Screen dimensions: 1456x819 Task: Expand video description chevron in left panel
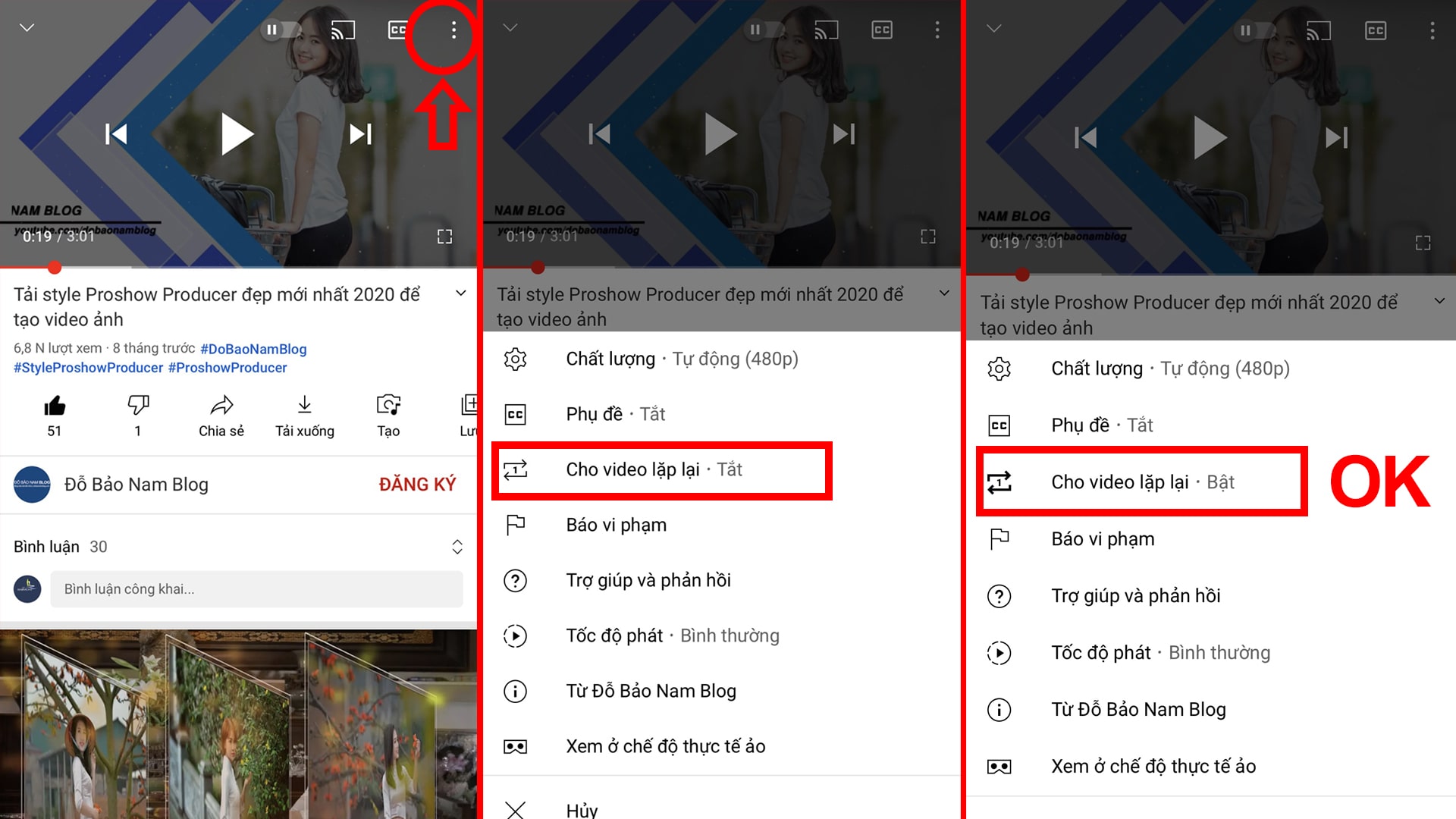point(460,293)
